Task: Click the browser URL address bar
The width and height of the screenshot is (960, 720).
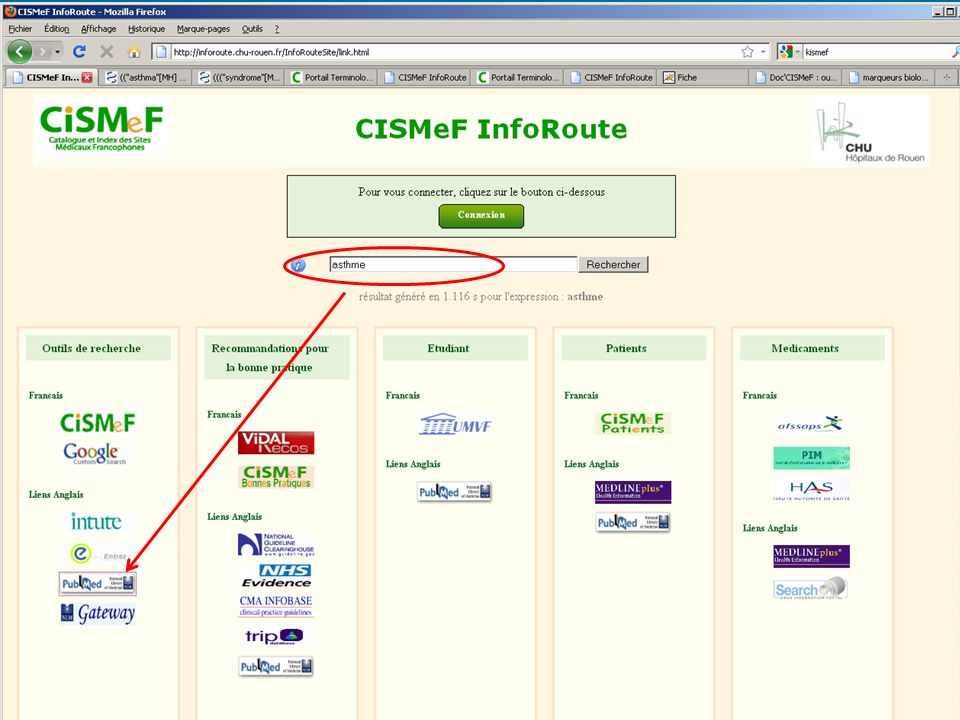Action: pos(453,52)
